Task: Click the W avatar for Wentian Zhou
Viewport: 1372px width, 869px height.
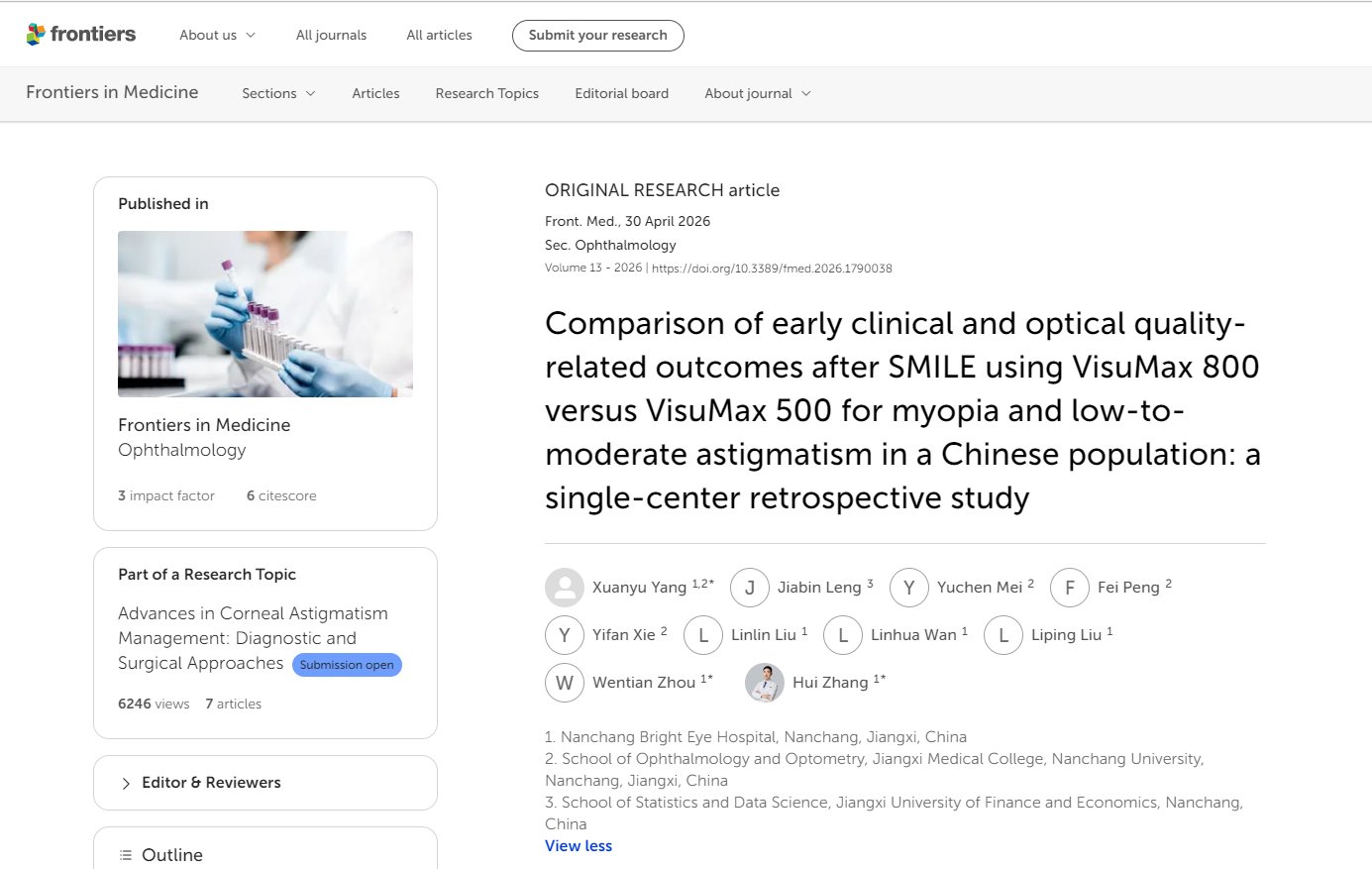Action: [565, 683]
